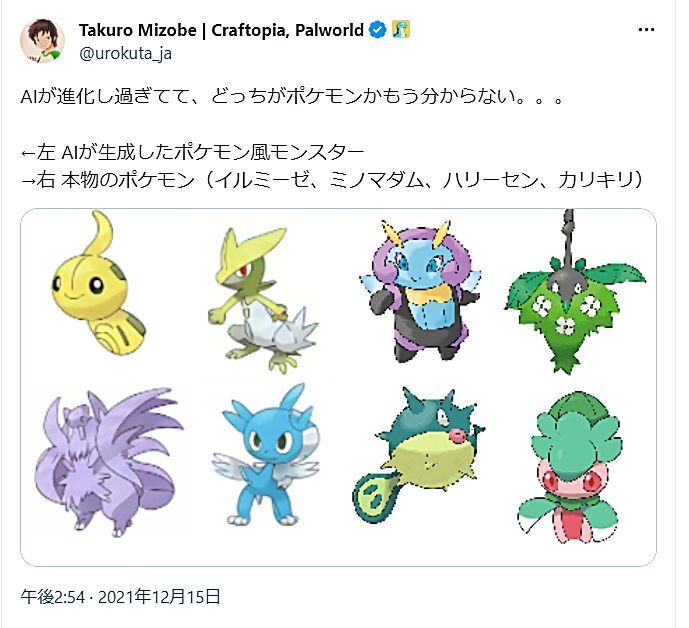This screenshot has width=689, height=628.
Task: Click the line listing real Pokémon names
Action: click(332, 180)
